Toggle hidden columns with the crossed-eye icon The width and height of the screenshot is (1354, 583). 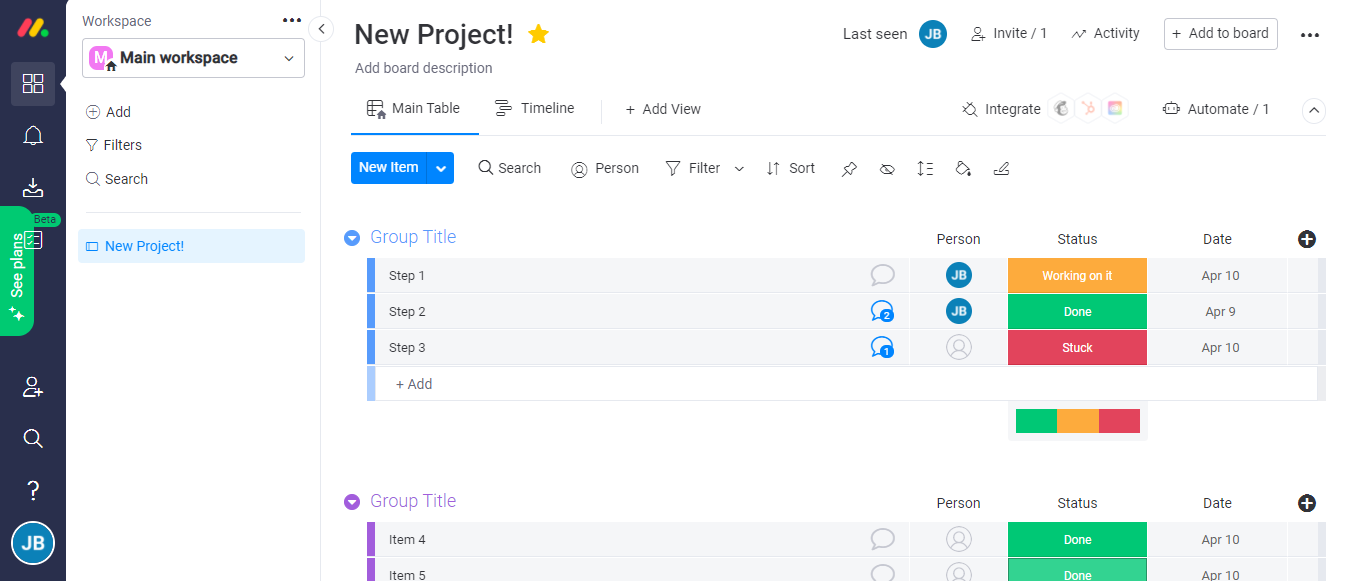[x=887, y=168]
